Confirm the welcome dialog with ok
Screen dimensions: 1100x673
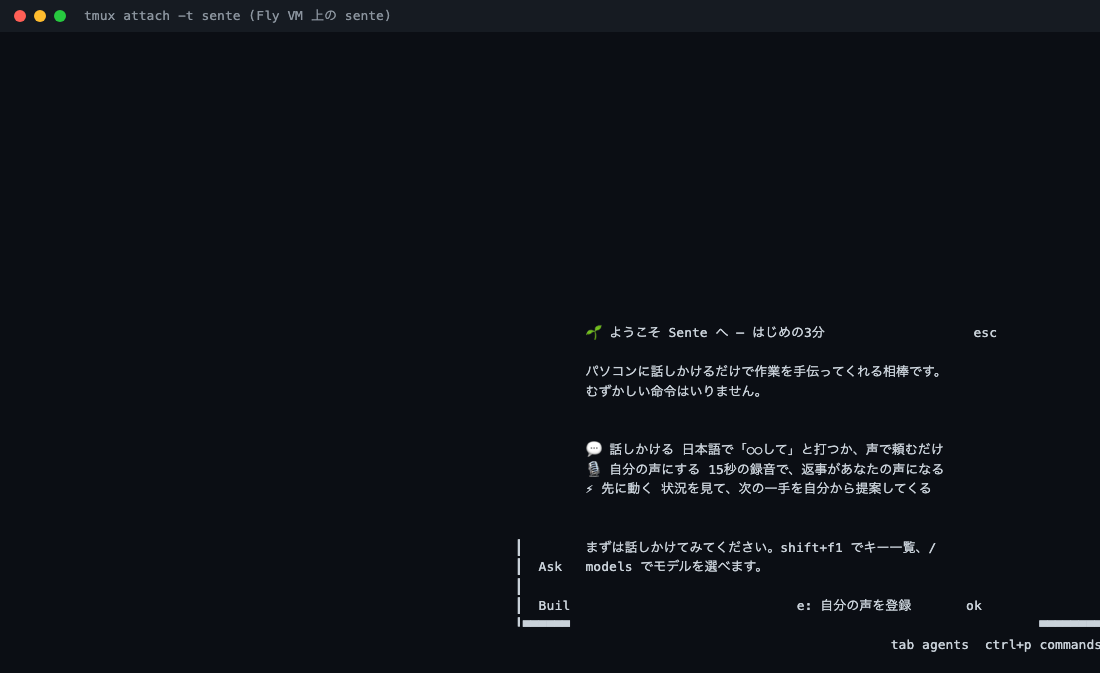(x=974, y=606)
